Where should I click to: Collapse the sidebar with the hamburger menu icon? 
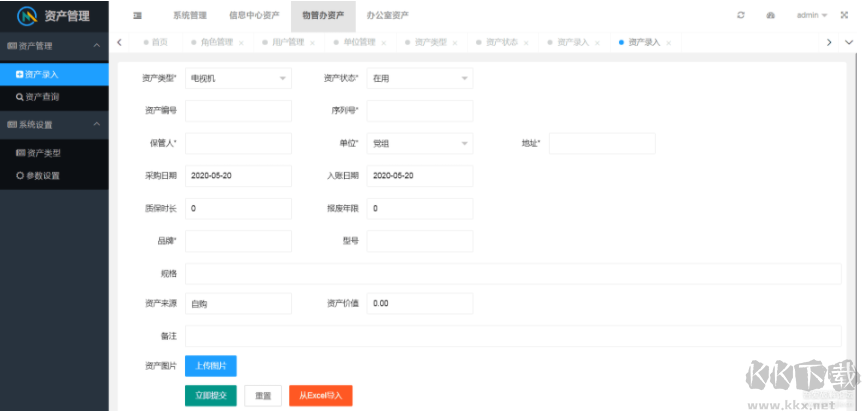tap(137, 16)
